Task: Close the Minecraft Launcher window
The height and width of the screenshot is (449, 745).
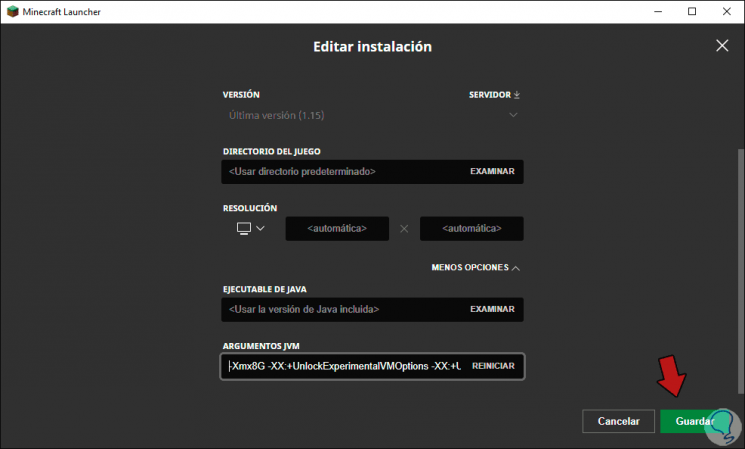Action: click(726, 11)
